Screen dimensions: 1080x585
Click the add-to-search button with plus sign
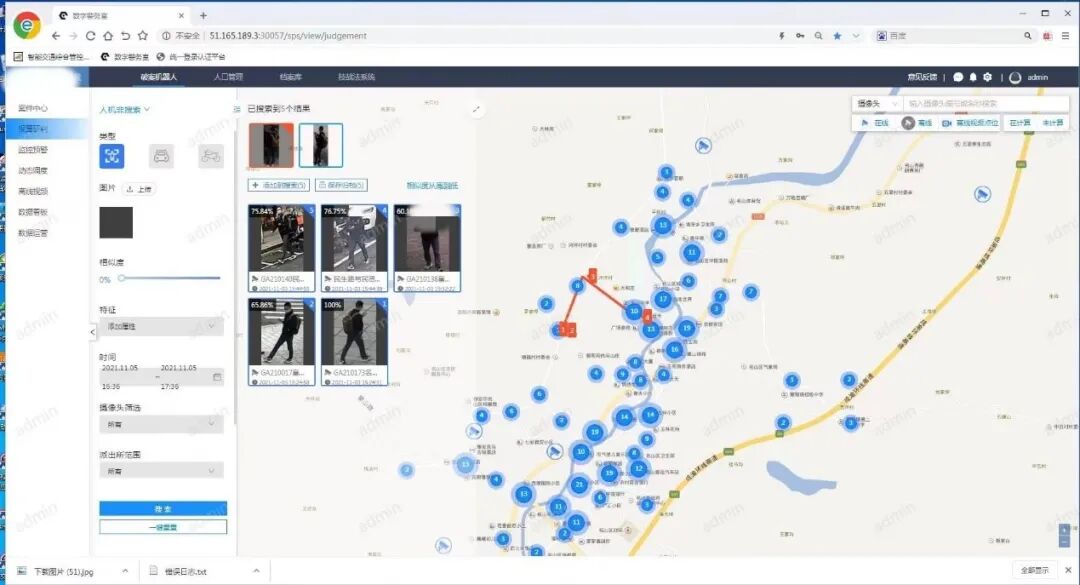[x=279, y=185]
